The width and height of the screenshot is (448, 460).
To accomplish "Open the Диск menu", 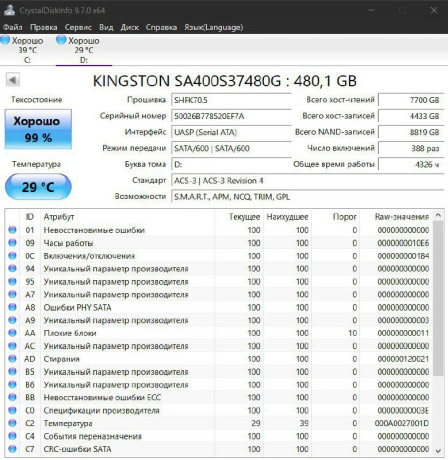I will [x=129, y=27].
